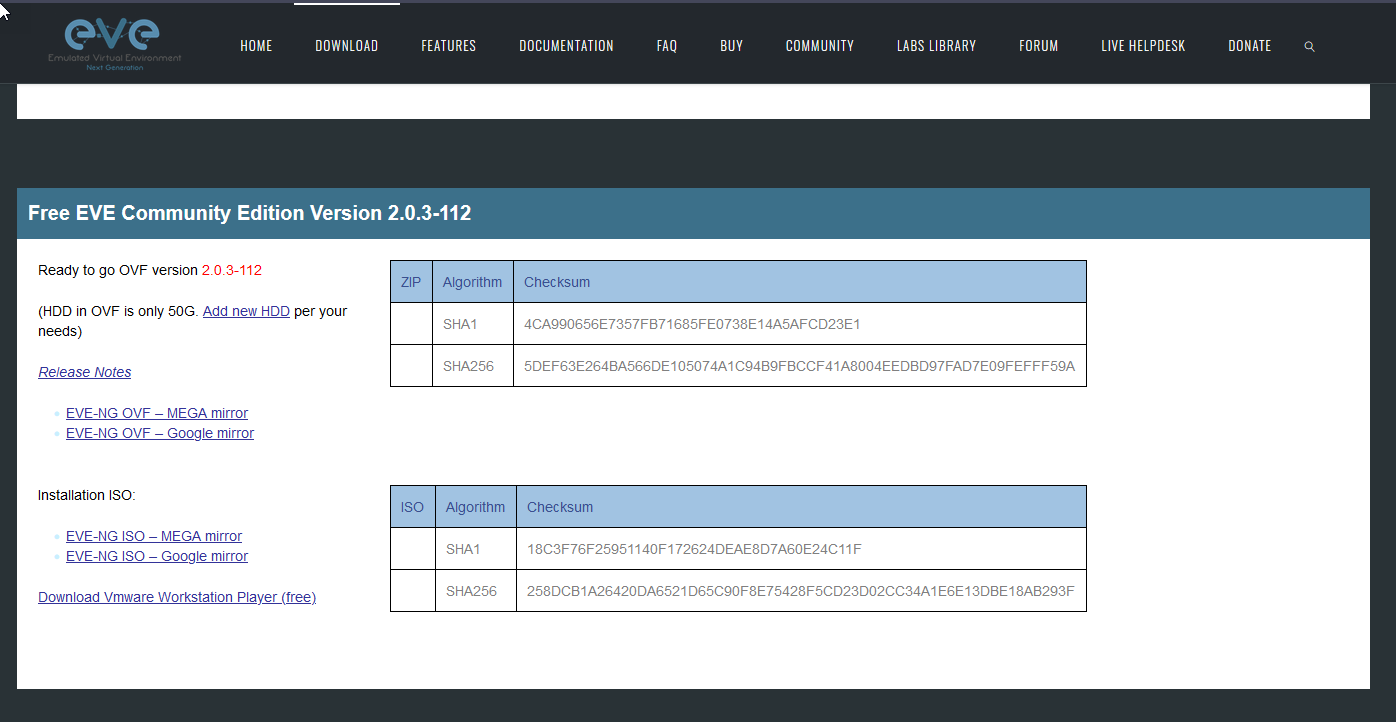Click the Donate menu item

pos(1249,46)
